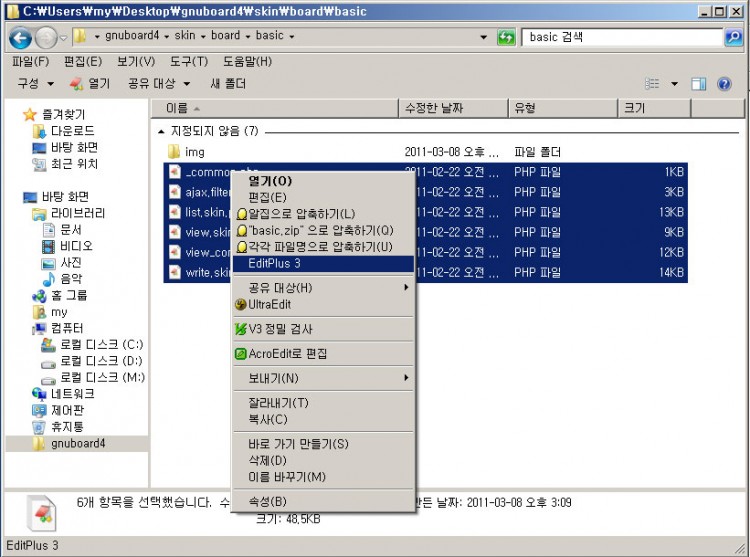This screenshot has width=750, height=557.
Task: Click the Forward navigation arrow
Action: coord(46,38)
